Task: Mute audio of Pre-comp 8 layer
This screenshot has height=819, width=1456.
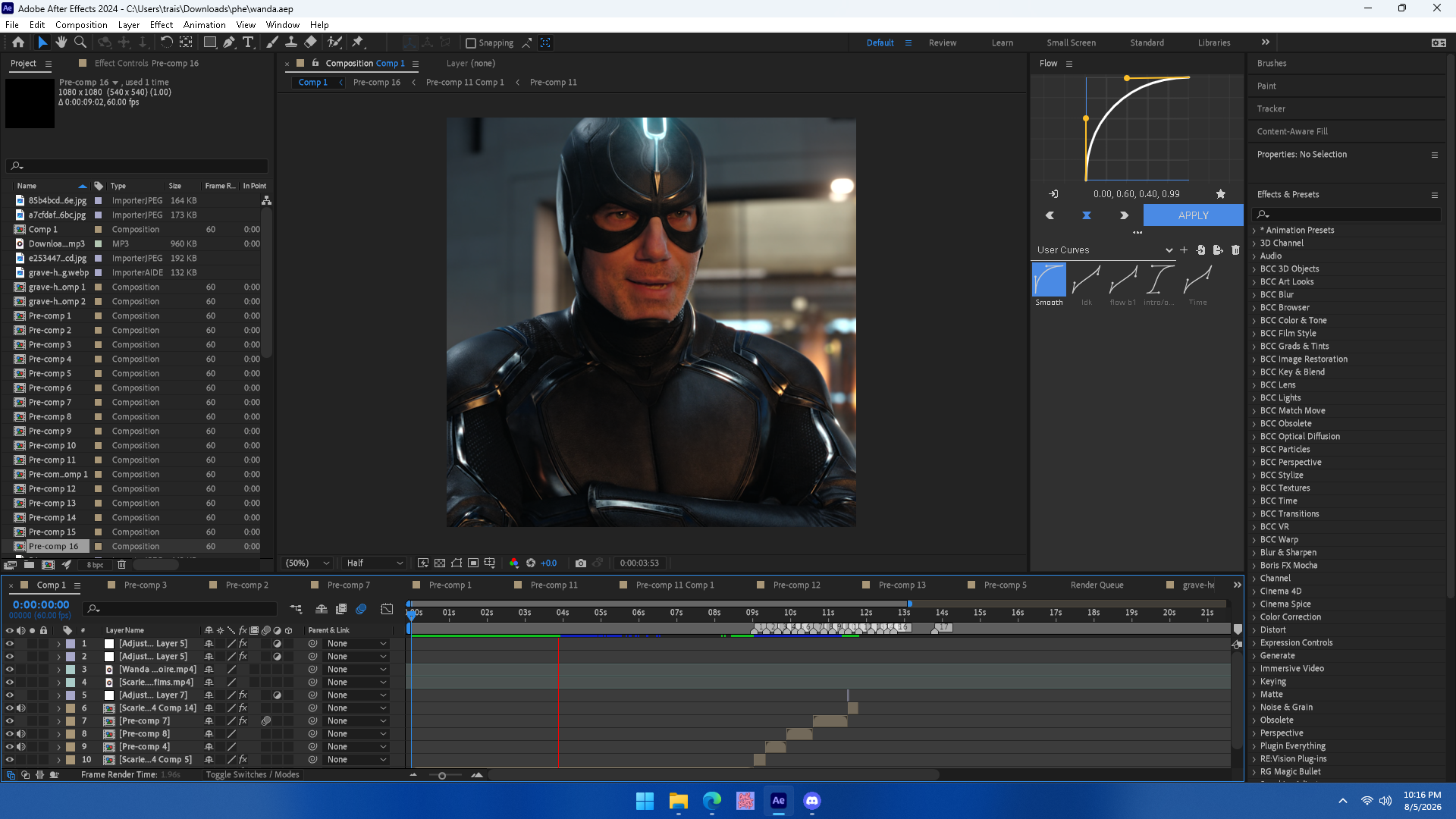Action: (21, 734)
